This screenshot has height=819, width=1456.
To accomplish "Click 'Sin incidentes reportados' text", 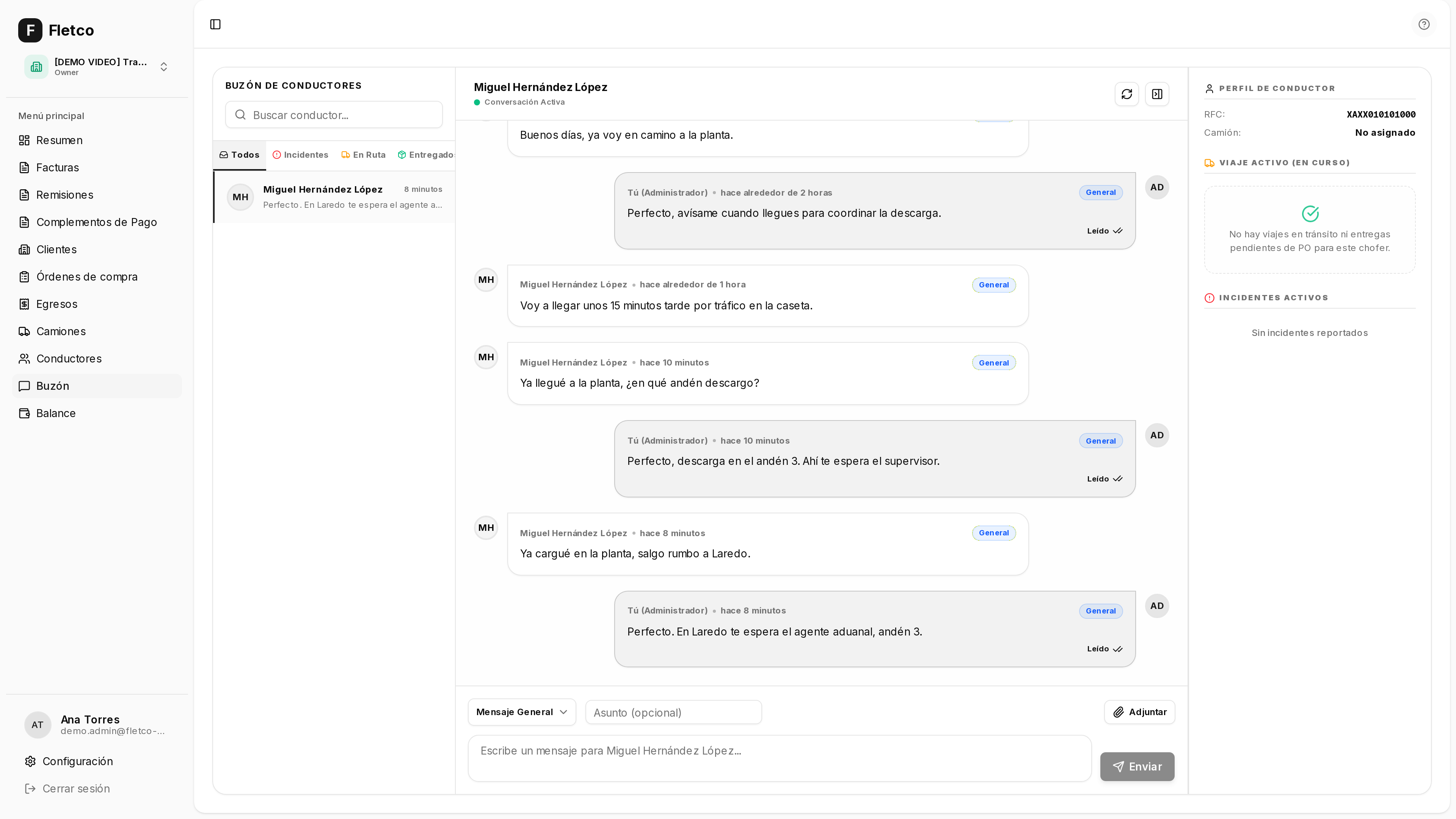I will point(1310,333).
